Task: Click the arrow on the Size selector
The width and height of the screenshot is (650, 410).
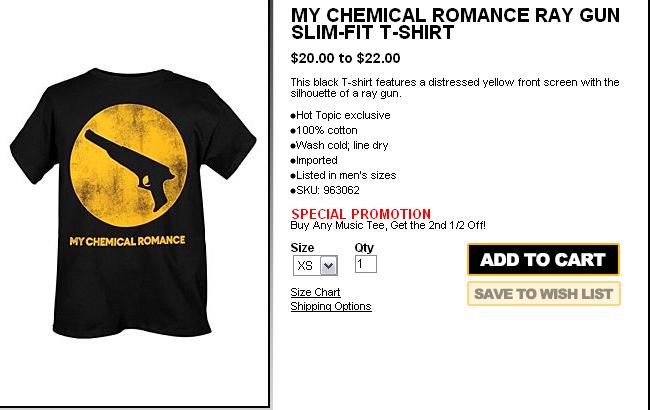Action: [329, 266]
